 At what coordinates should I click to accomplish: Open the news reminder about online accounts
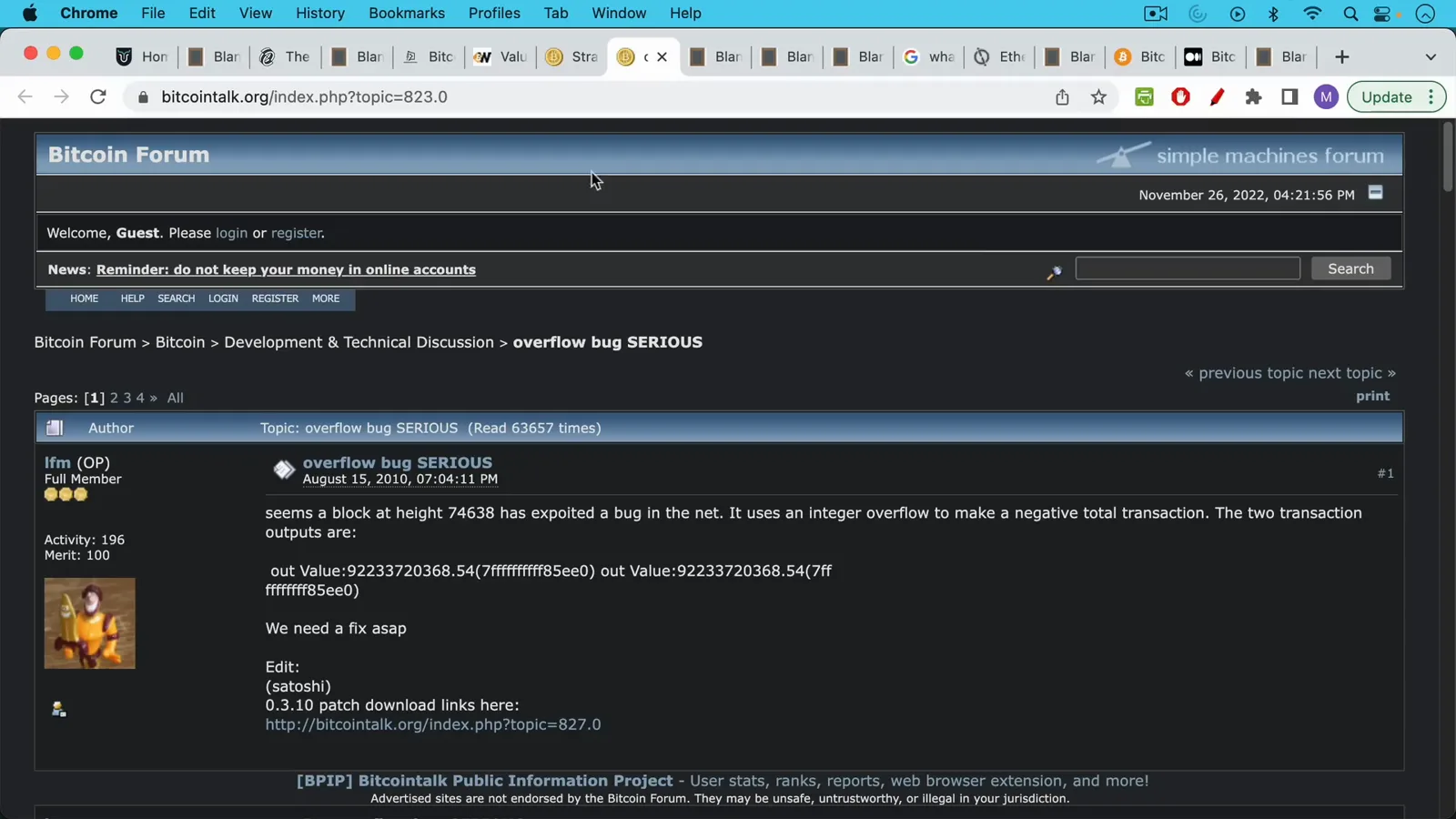pos(286,269)
